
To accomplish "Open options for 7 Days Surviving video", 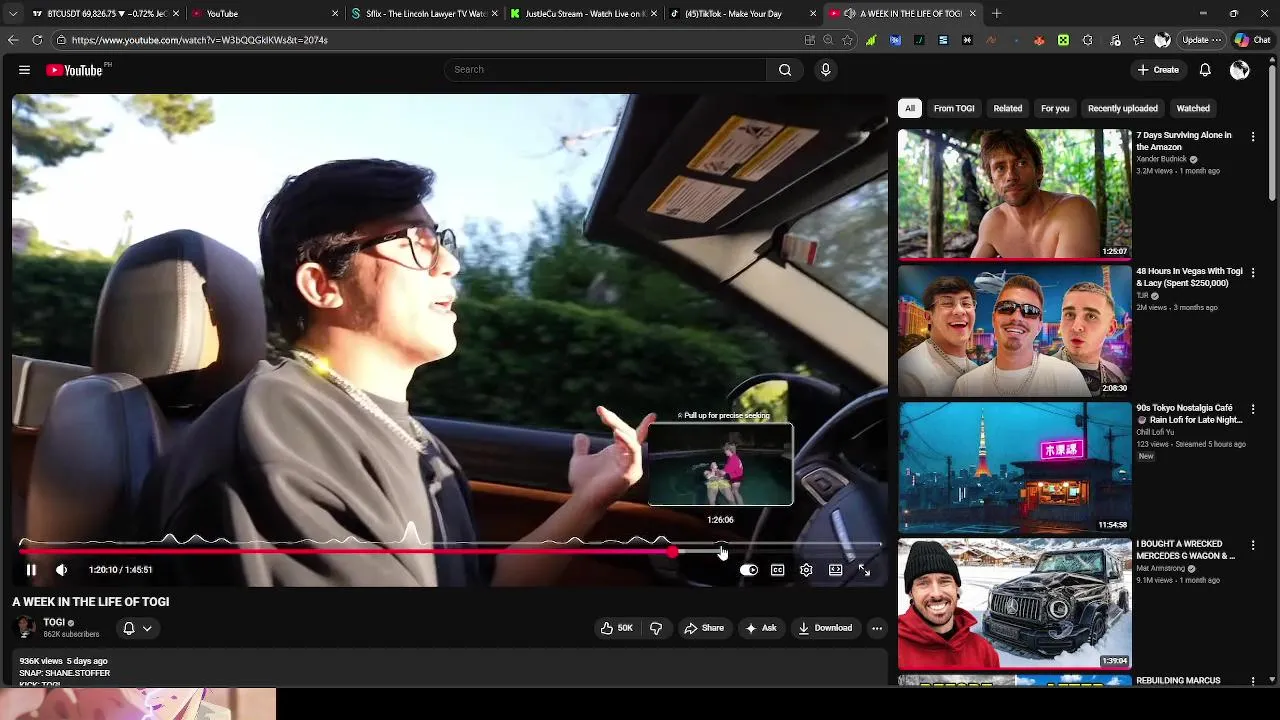I will (x=1253, y=137).
